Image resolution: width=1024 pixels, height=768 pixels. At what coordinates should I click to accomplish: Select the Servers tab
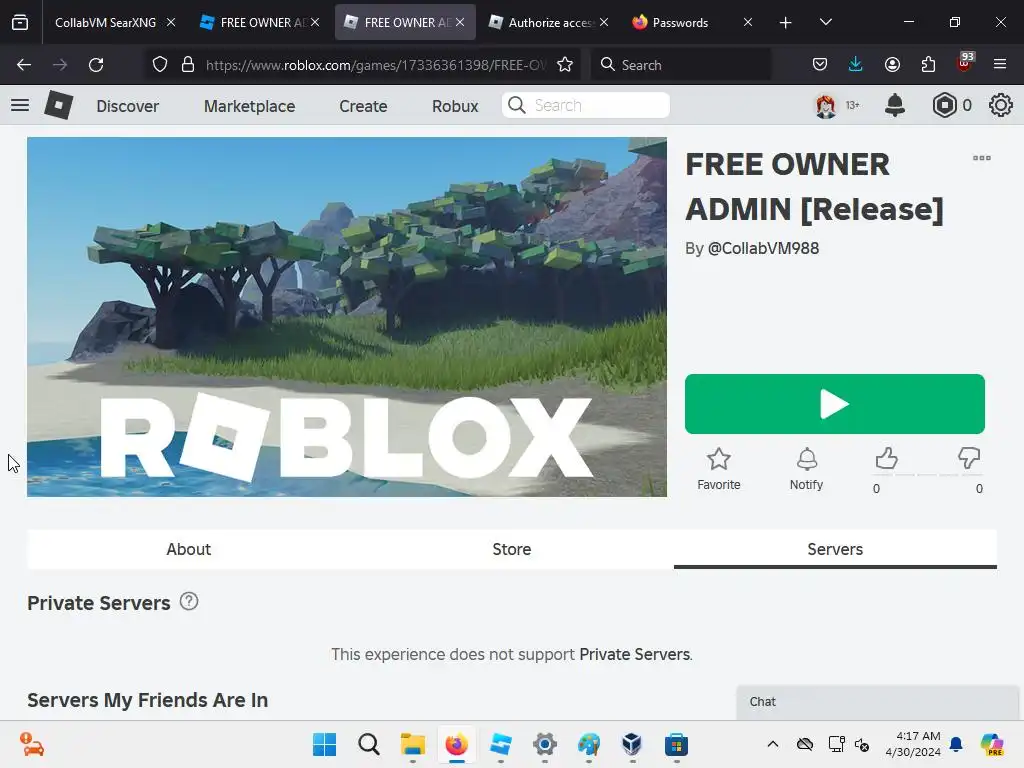click(x=835, y=549)
